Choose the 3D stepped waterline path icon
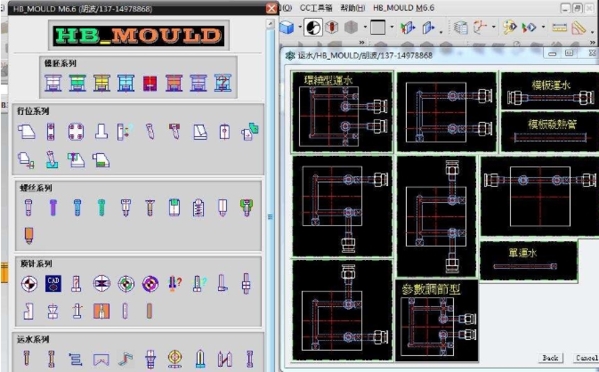 125,359
